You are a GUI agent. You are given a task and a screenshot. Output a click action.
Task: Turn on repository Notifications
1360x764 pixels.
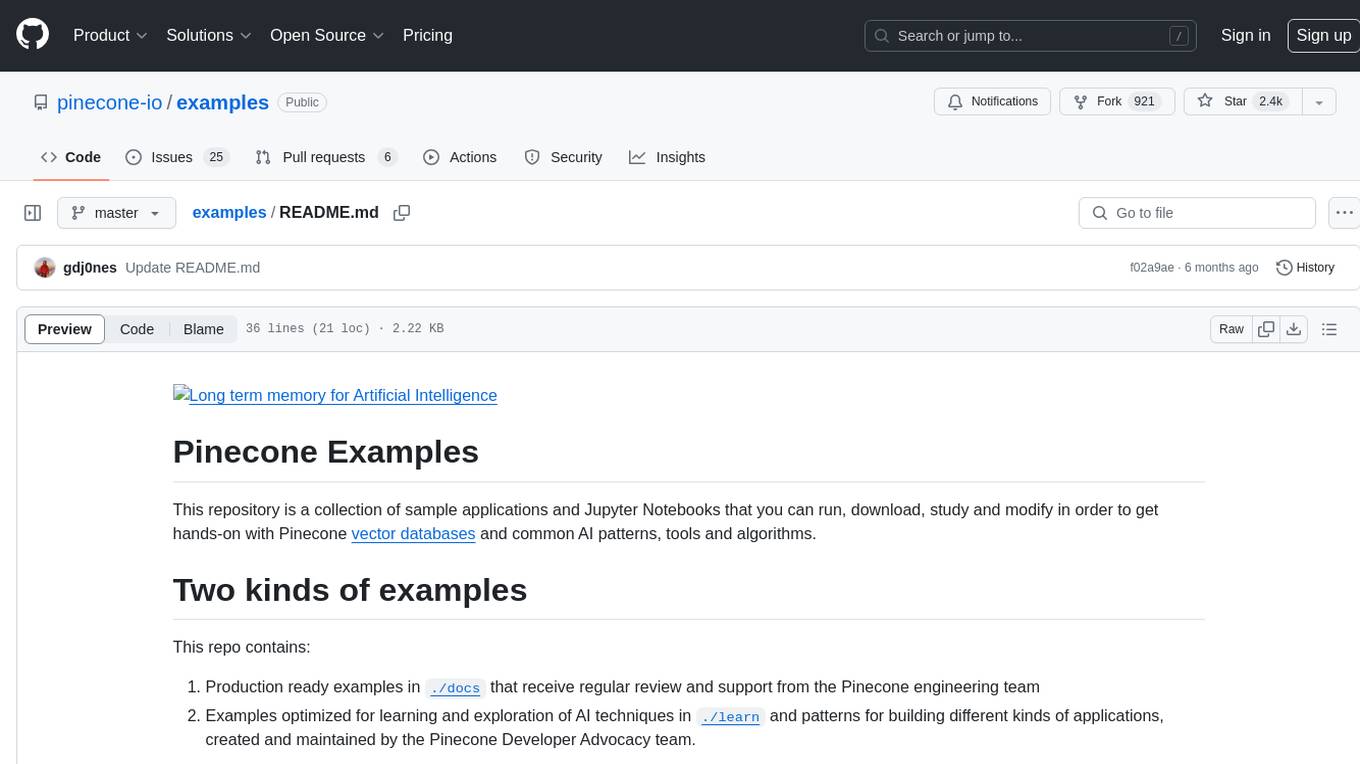tap(992, 102)
